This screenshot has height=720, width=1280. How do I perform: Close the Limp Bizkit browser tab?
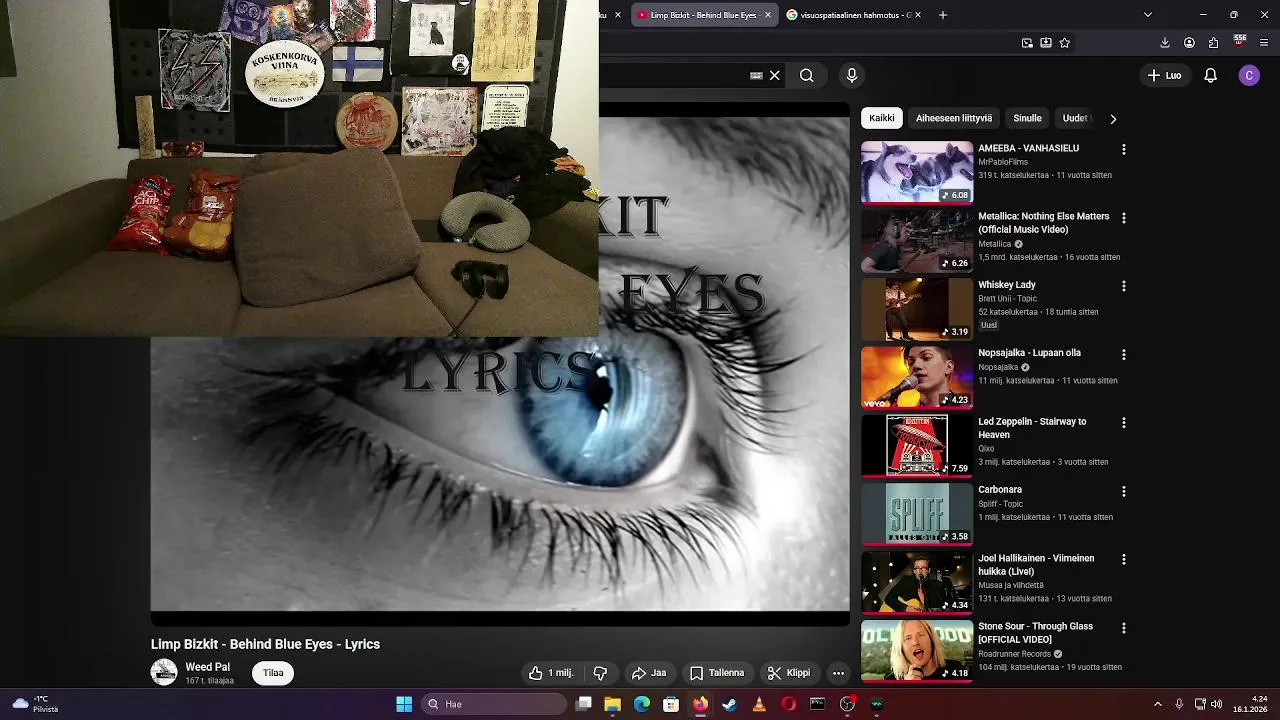(x=768, y=15)
